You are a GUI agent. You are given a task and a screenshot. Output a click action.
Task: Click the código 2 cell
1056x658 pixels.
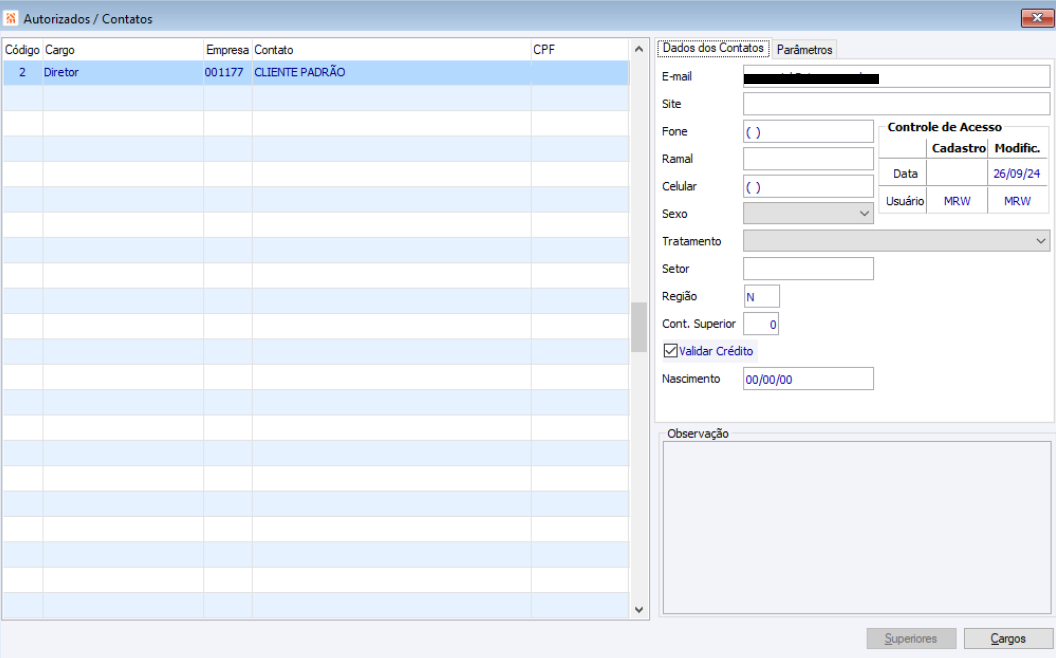pos(22,72)
